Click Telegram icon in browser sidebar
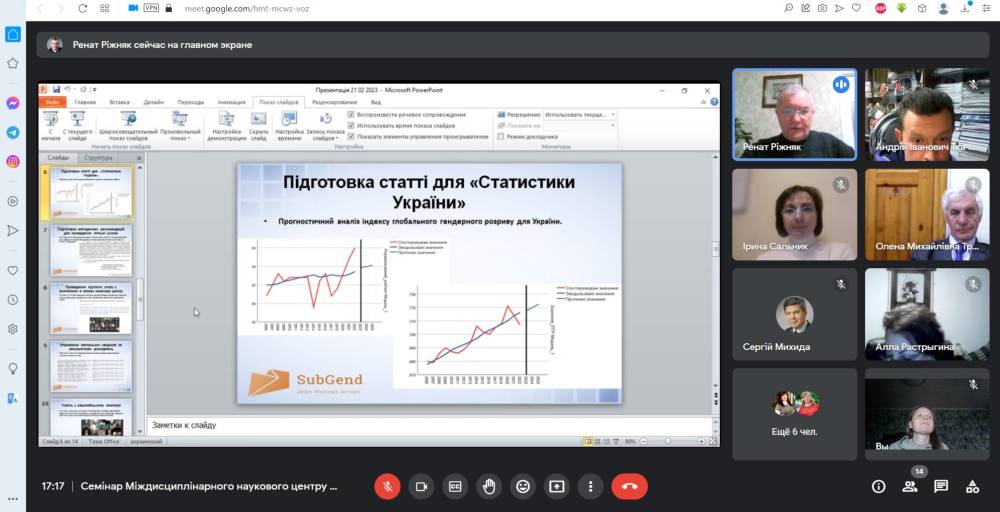 point(13,132)
